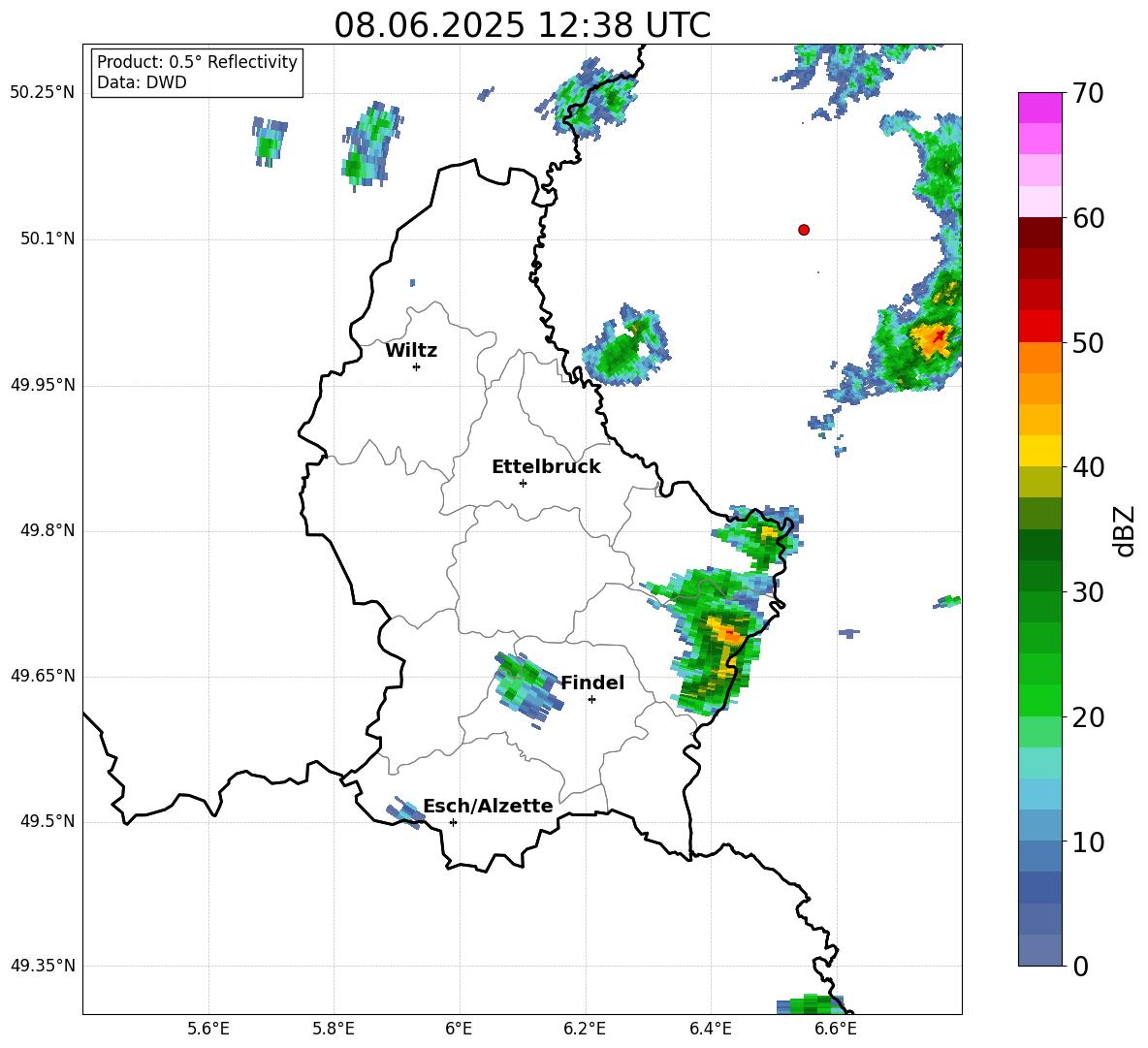Click the green echo east of Wiltz across the border
The height and width of the screenshot is (1048, 1148).
626,345
